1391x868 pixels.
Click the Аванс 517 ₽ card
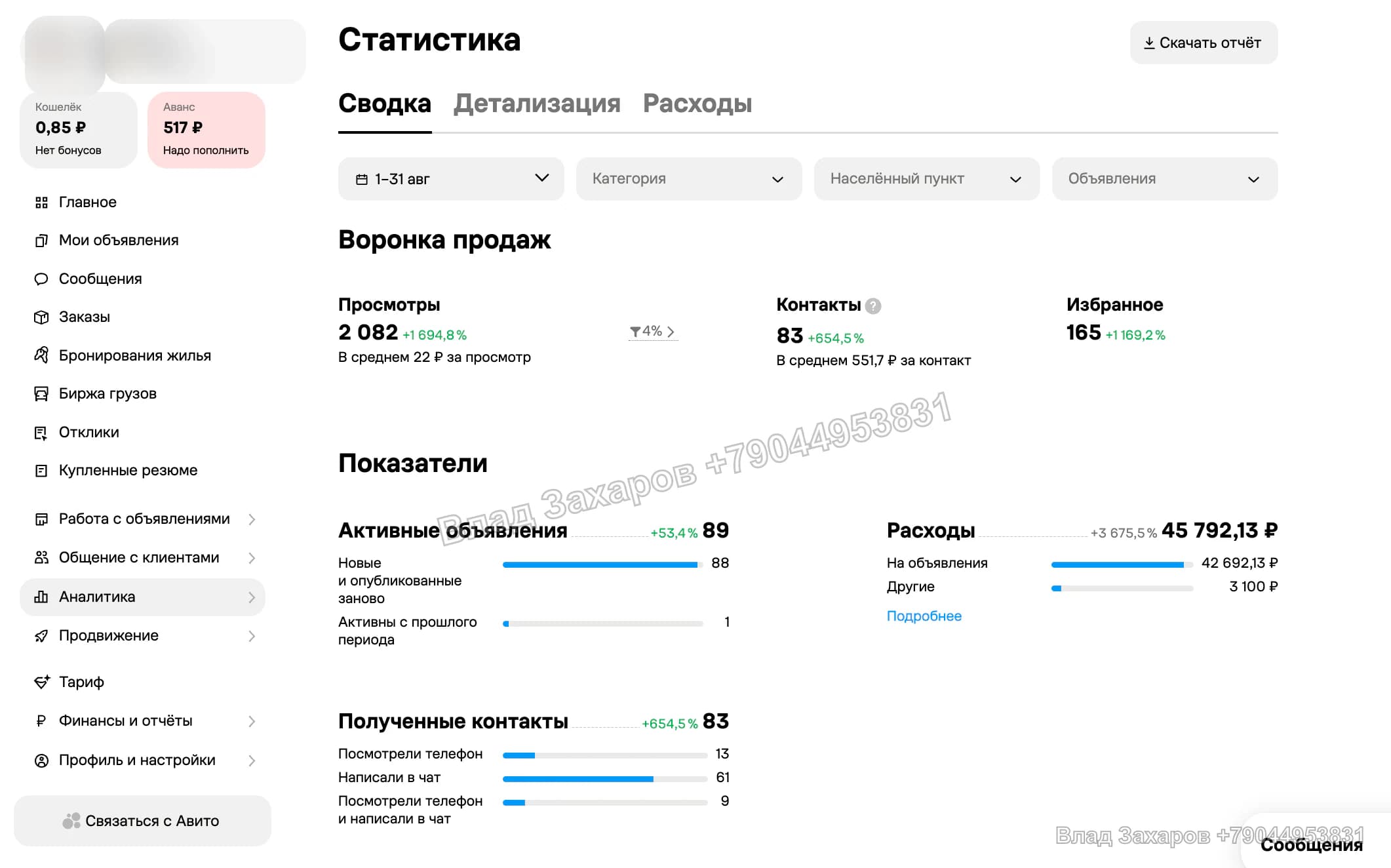pyautogui.click(x=206, y=130)
